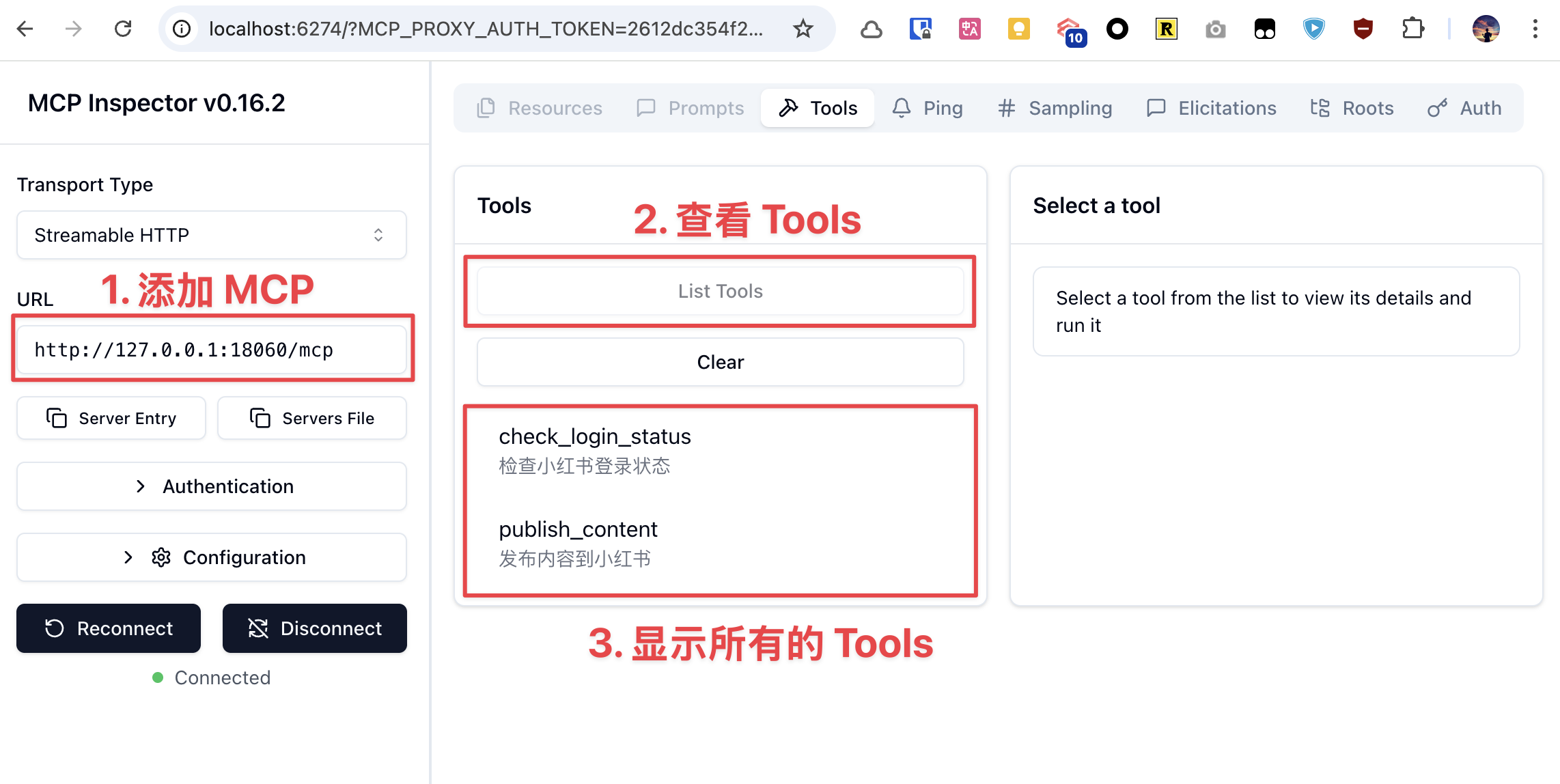Viewport: 1560px width, 784px height.
Task: Click the Roots tree icon
Action: (x=1320, y=107)
